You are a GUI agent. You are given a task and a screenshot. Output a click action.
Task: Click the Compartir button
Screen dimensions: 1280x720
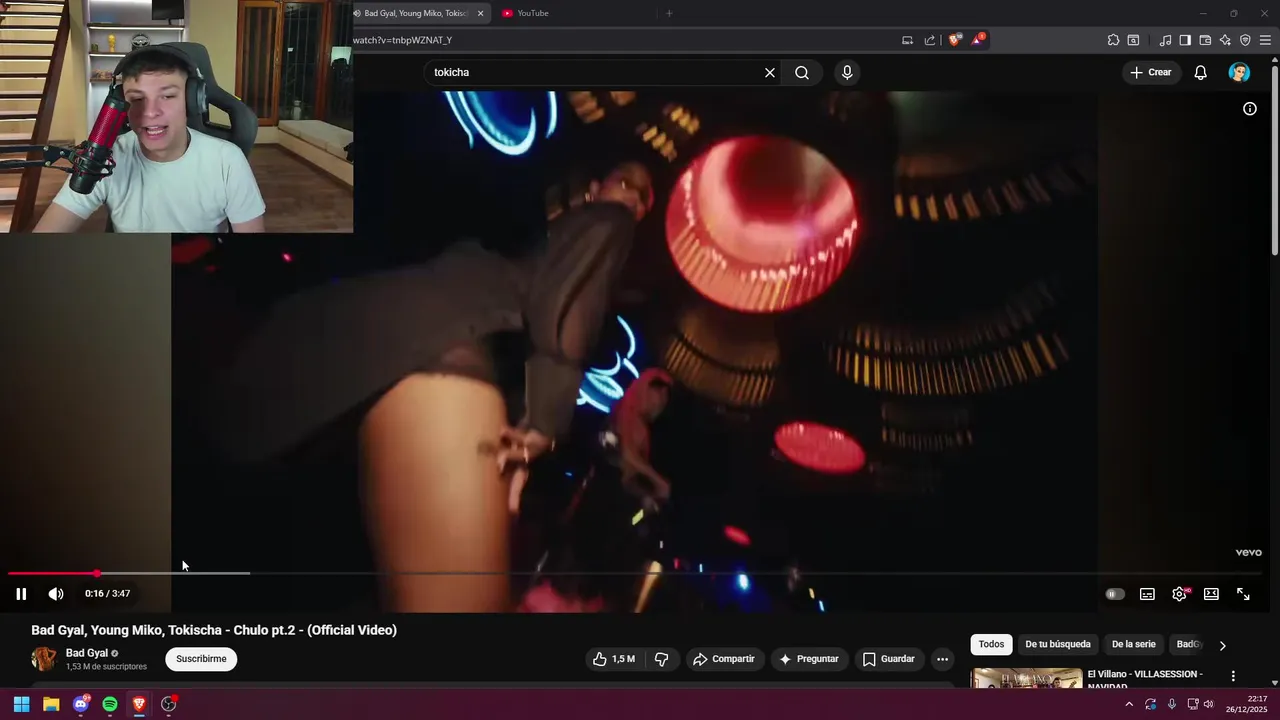[724, 659]
